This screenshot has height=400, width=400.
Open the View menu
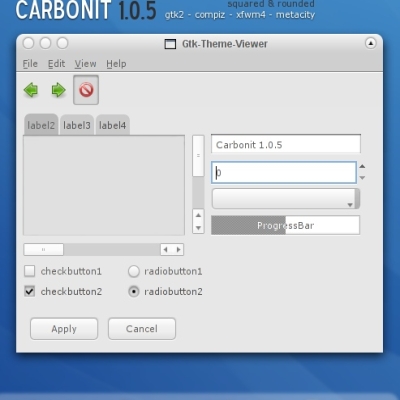[x=85, y=64]
